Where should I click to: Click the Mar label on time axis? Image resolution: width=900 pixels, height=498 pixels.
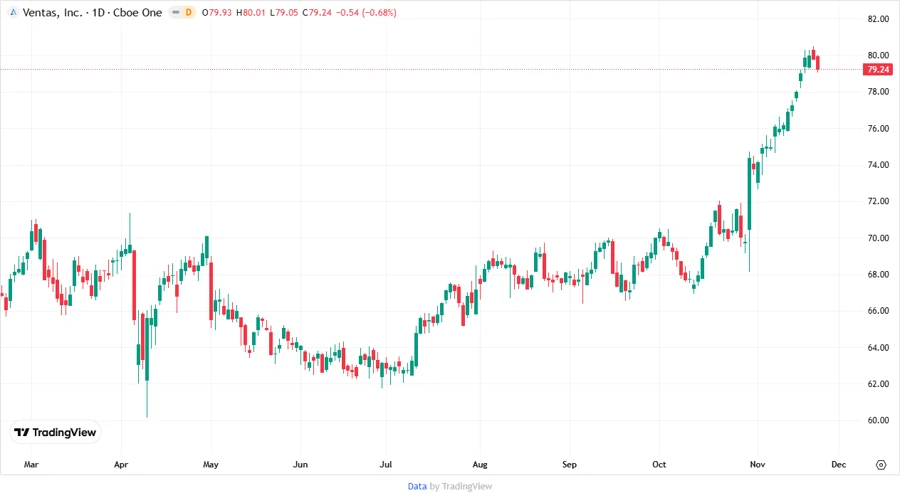tap(31, 464)
